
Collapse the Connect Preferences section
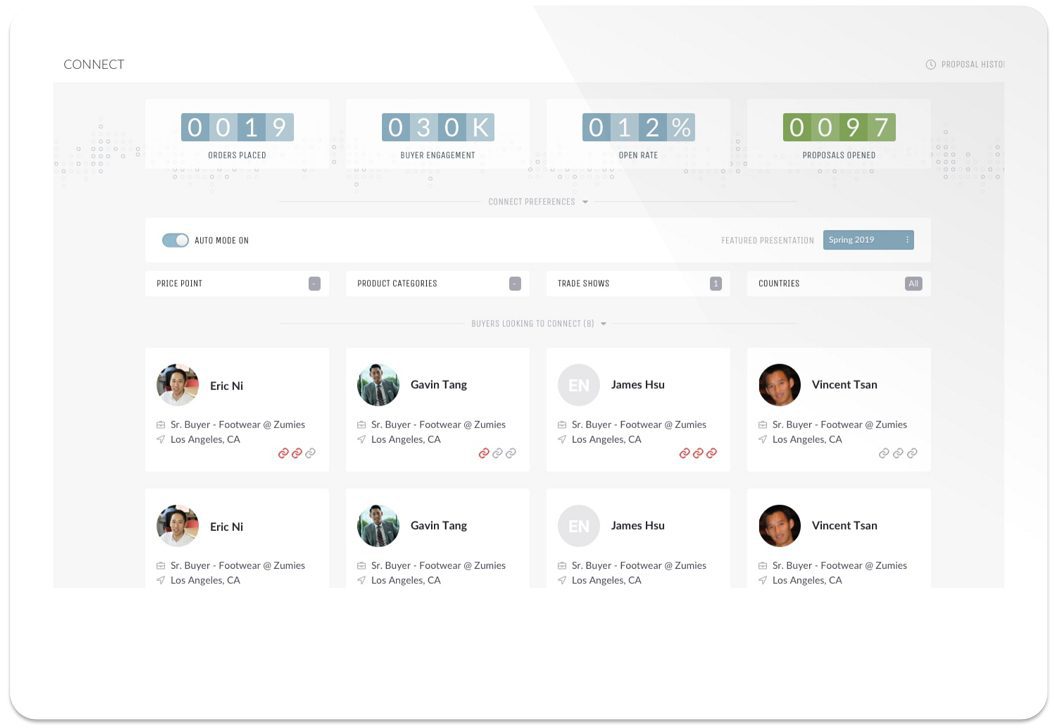pos(585,202)
